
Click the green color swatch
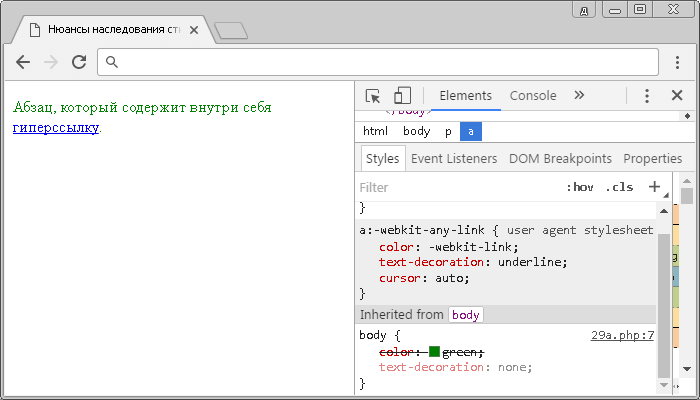click(434, 351)
